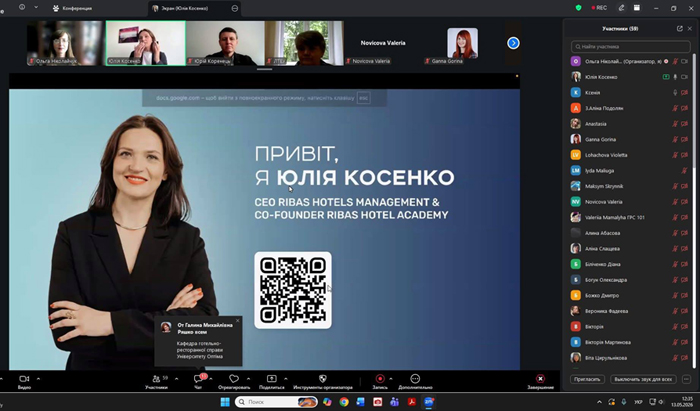Open the Участники participants button
700x411 pixels.
(156, 382)
